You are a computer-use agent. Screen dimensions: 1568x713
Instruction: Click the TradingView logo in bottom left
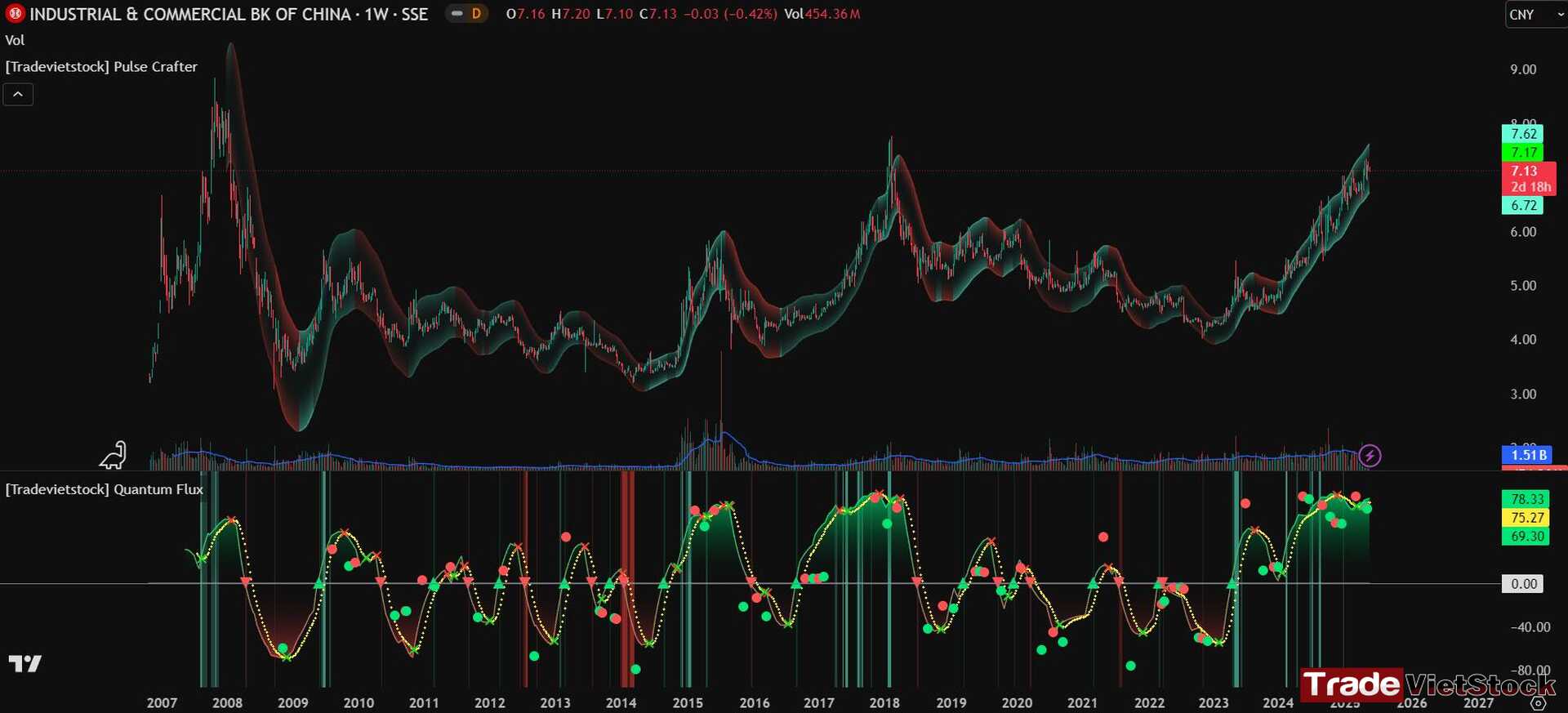tap(24, 663)
